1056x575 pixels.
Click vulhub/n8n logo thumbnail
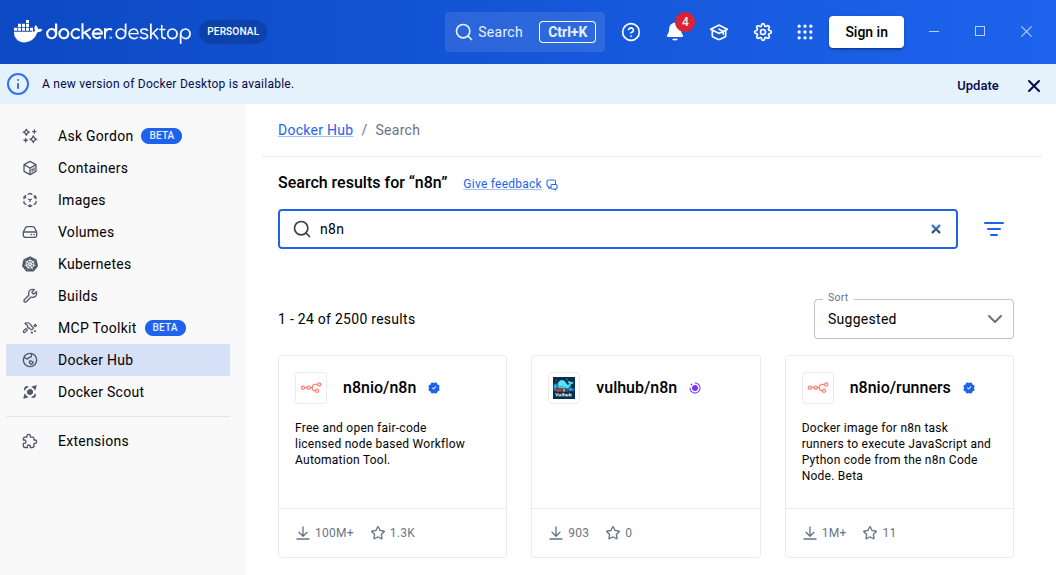click(x=564, y=388)
